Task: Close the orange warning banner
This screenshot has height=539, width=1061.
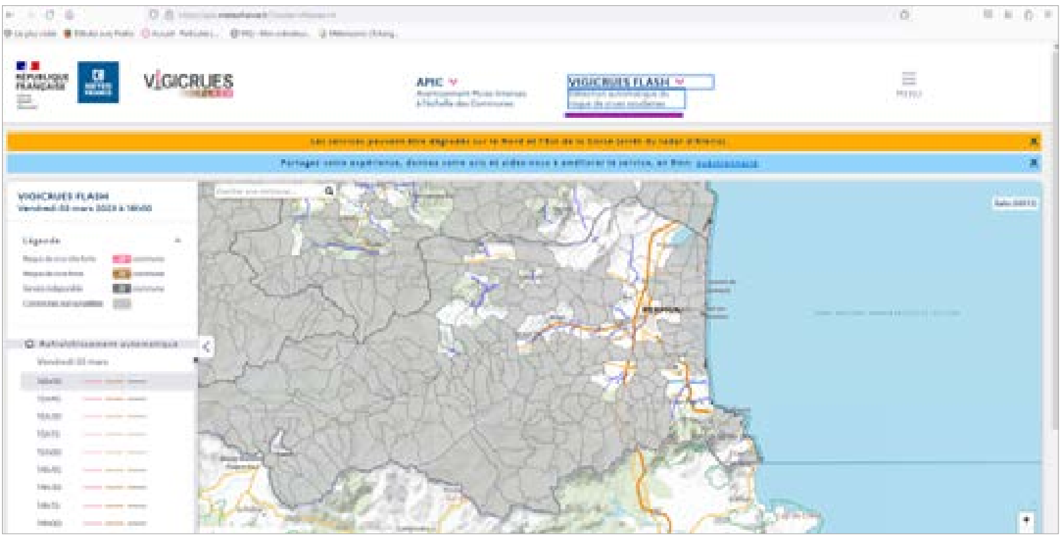Action: (1034, 142)
